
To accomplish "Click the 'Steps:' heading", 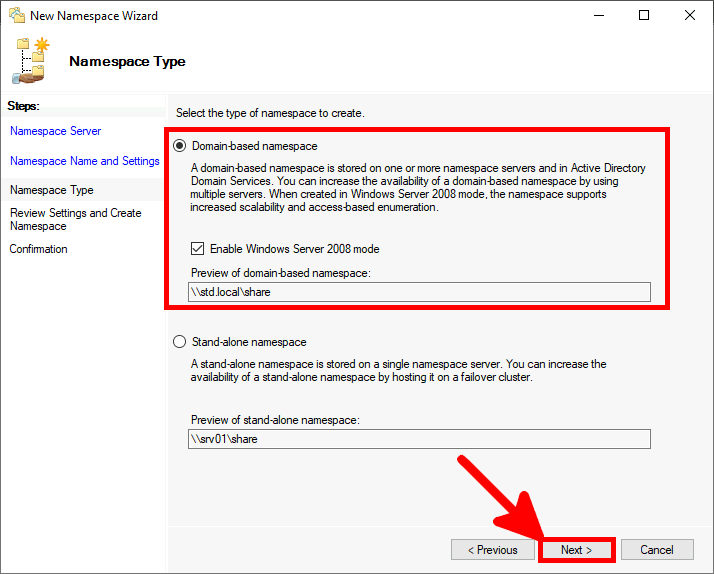I will [24, 106].
